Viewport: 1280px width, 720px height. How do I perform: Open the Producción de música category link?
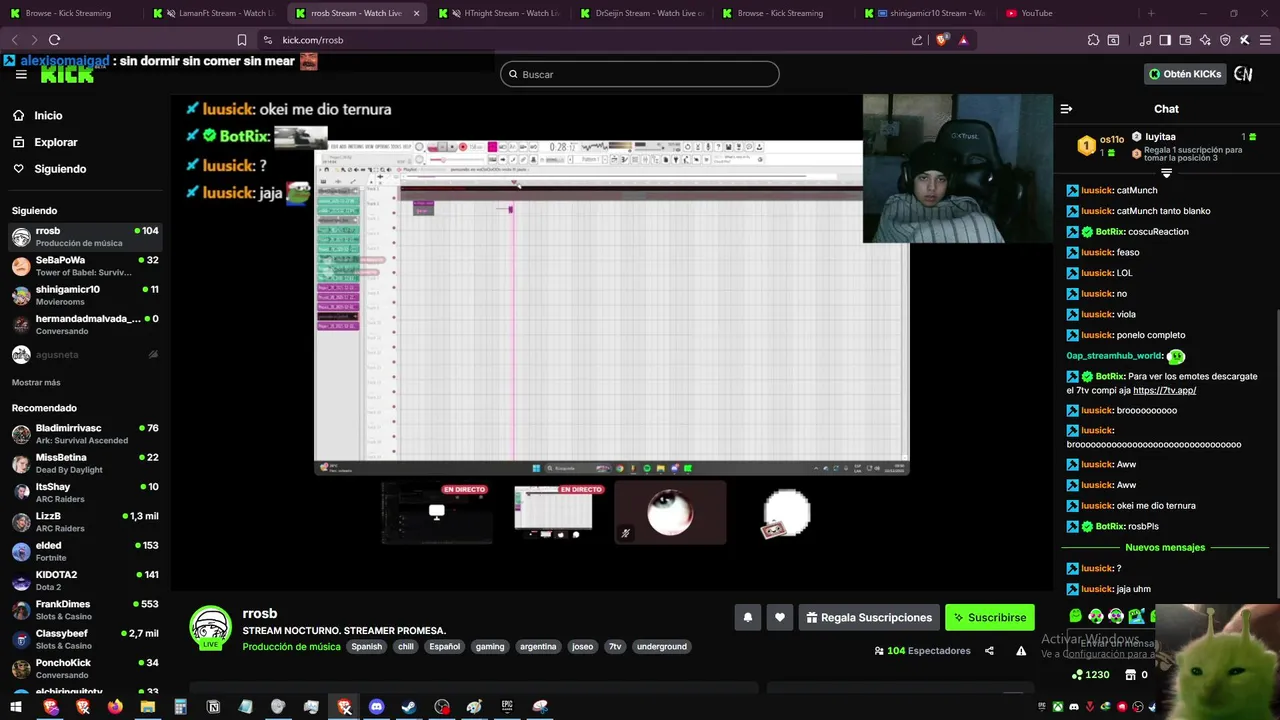pyautogui.click(x=291, y=647)
